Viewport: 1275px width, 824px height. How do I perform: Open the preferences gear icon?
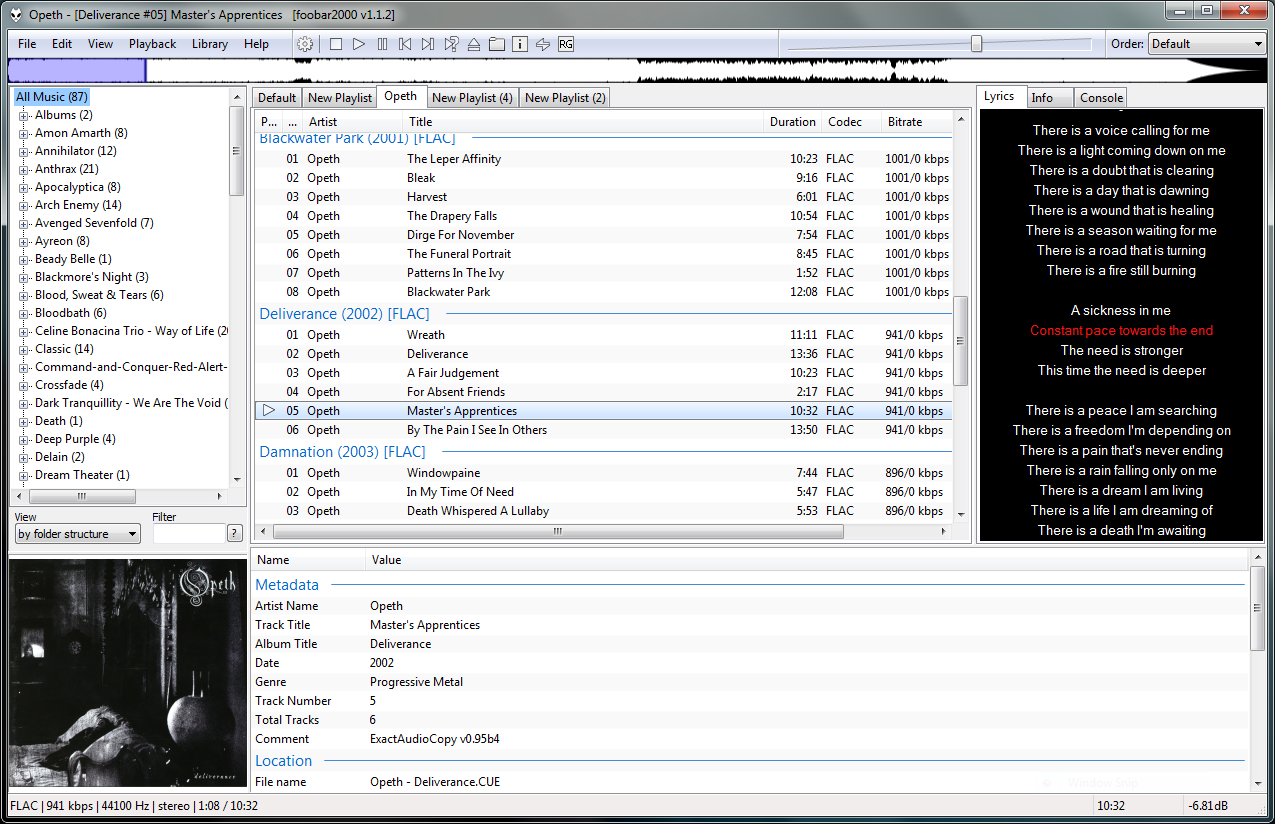pos(305,44)
